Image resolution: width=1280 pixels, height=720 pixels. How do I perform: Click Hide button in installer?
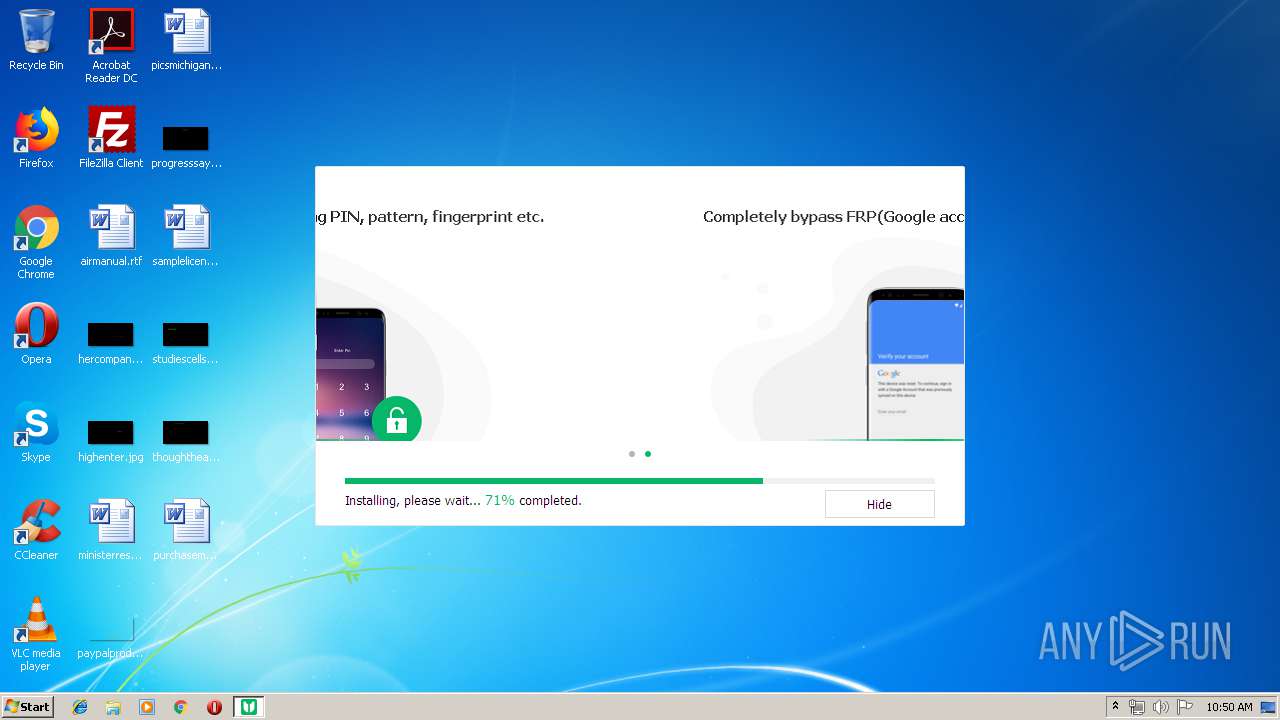point(879,504)
